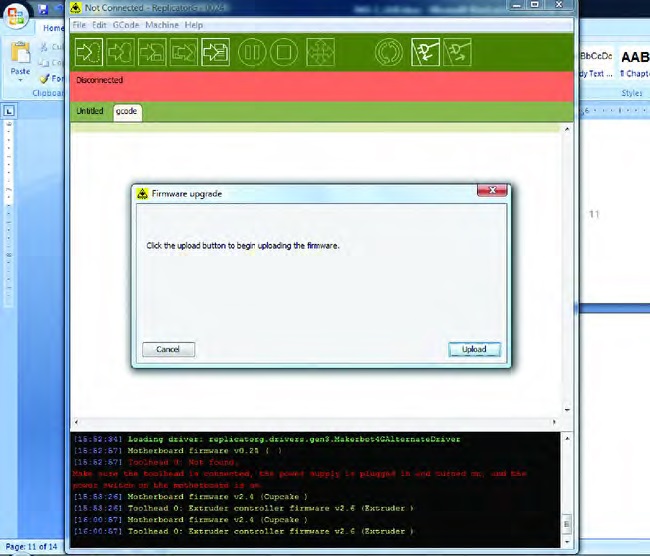Open the File menu
650x556 pixels.
click(79, 24)
